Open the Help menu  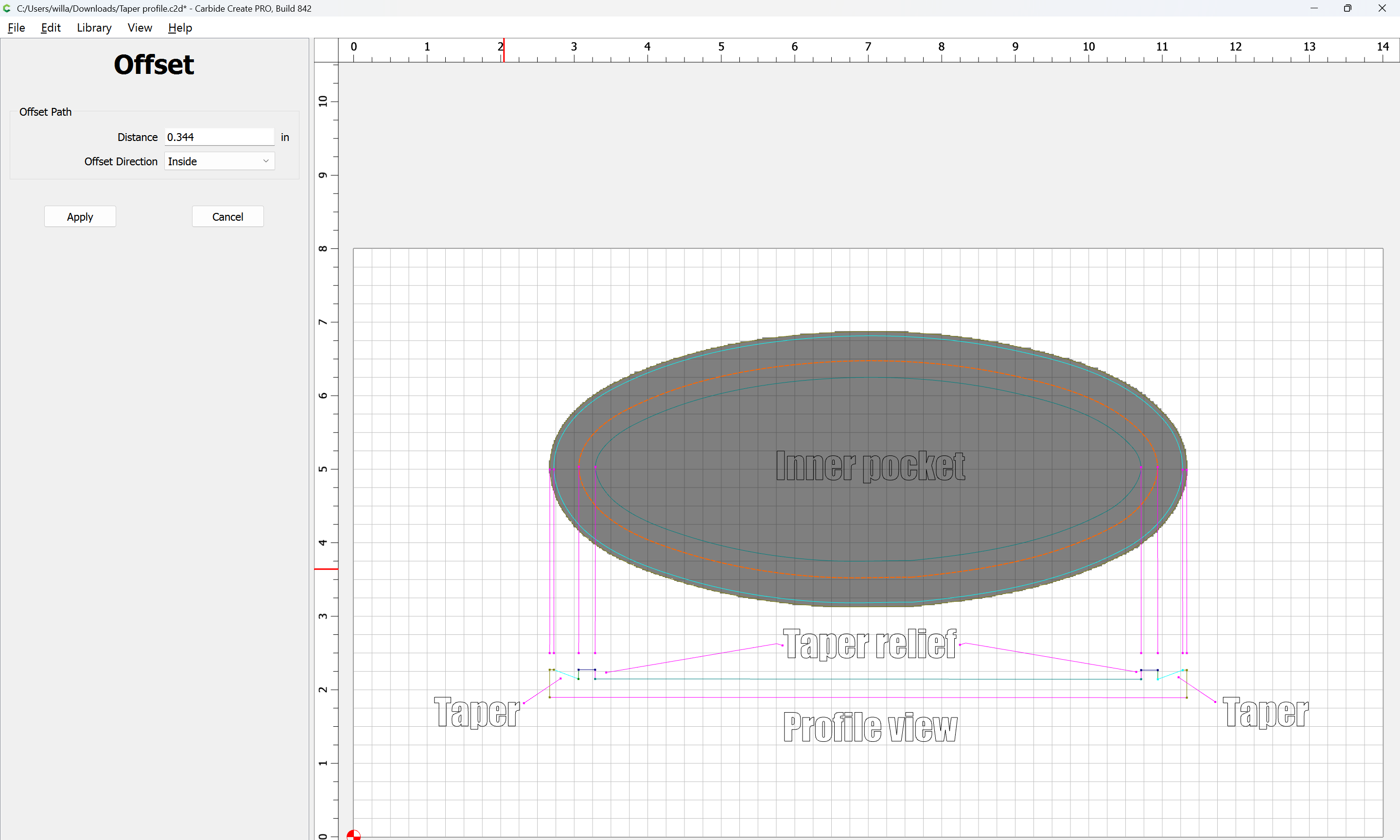coord(180,28)
